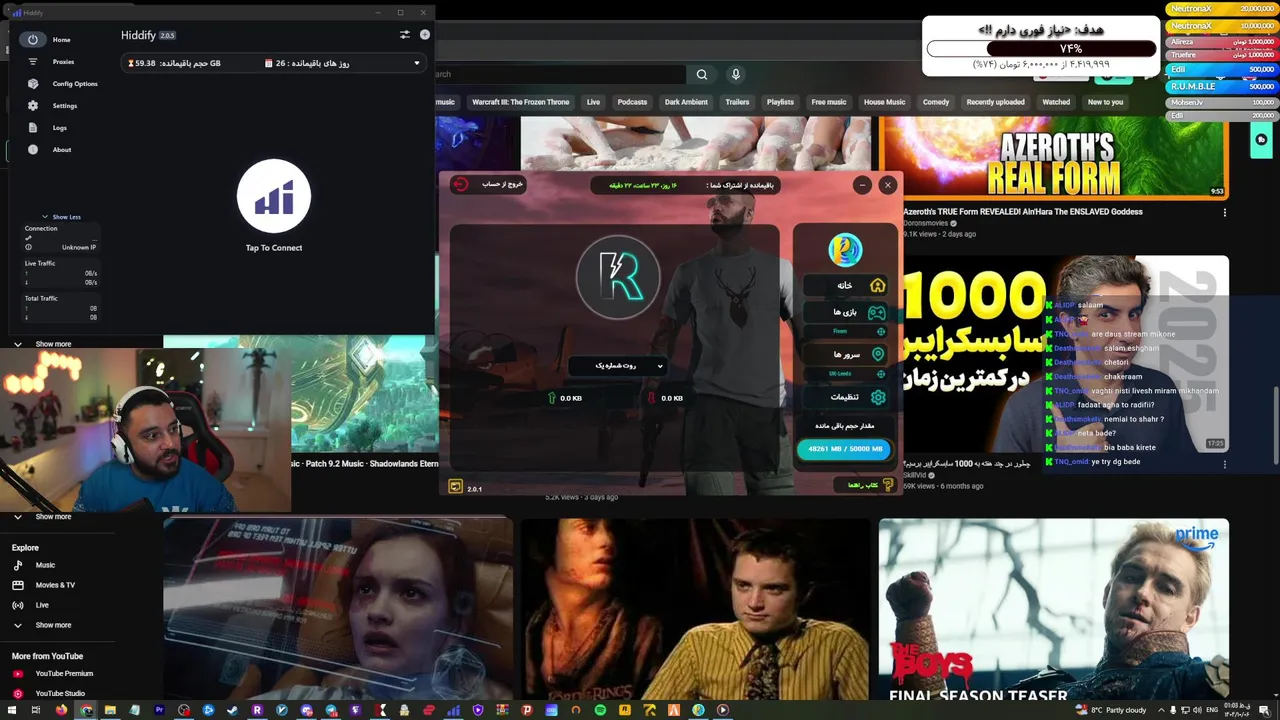Select the Dark Ambient filter chip
This screenshot has width=1280, height=720.
[686, 102]
